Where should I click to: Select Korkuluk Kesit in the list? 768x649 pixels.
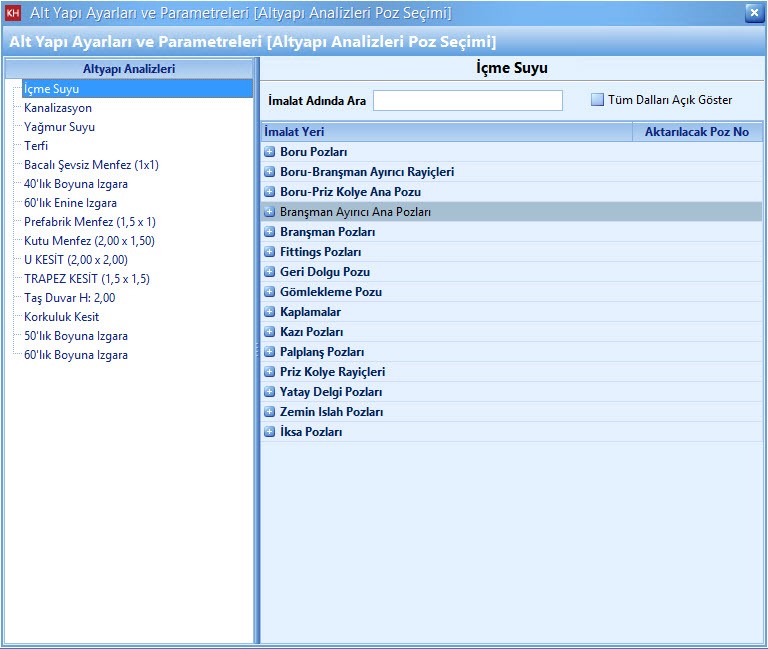(62, 317)
